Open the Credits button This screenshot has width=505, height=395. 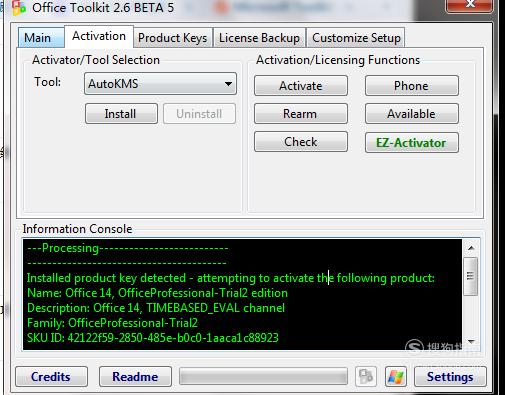click(51, 377)
